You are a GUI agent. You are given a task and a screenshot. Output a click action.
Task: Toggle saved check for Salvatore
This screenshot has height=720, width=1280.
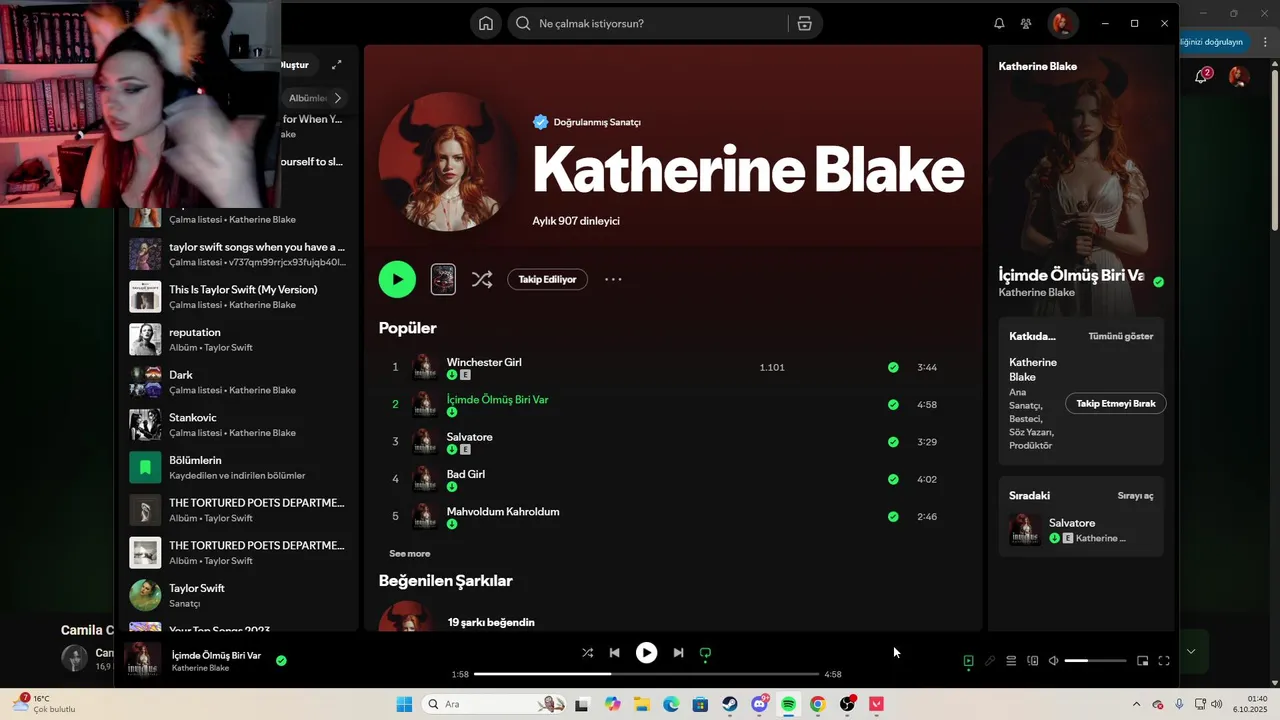[x=893, y=442]
